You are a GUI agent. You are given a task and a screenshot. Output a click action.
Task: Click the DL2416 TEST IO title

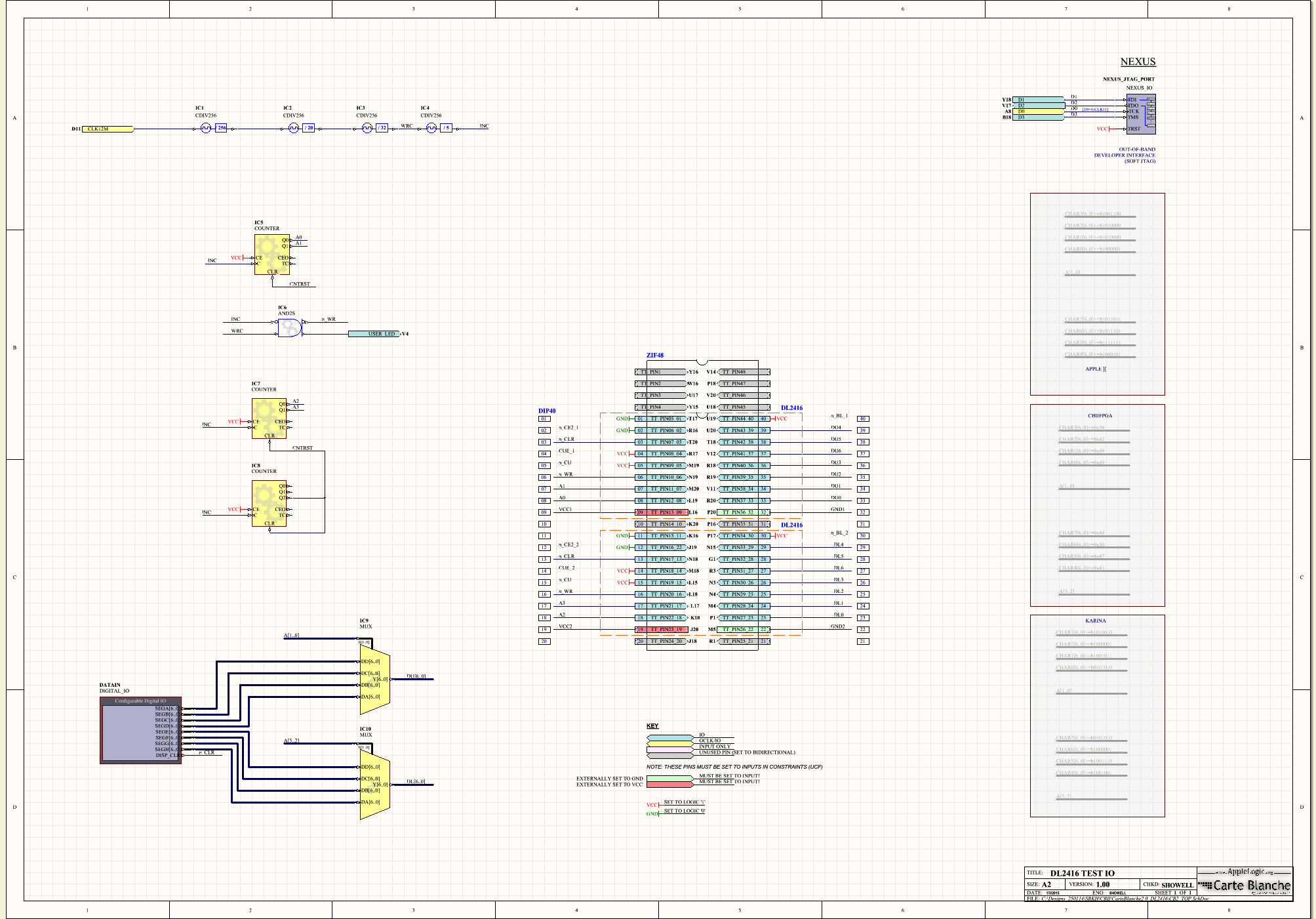pos(1083,873)
